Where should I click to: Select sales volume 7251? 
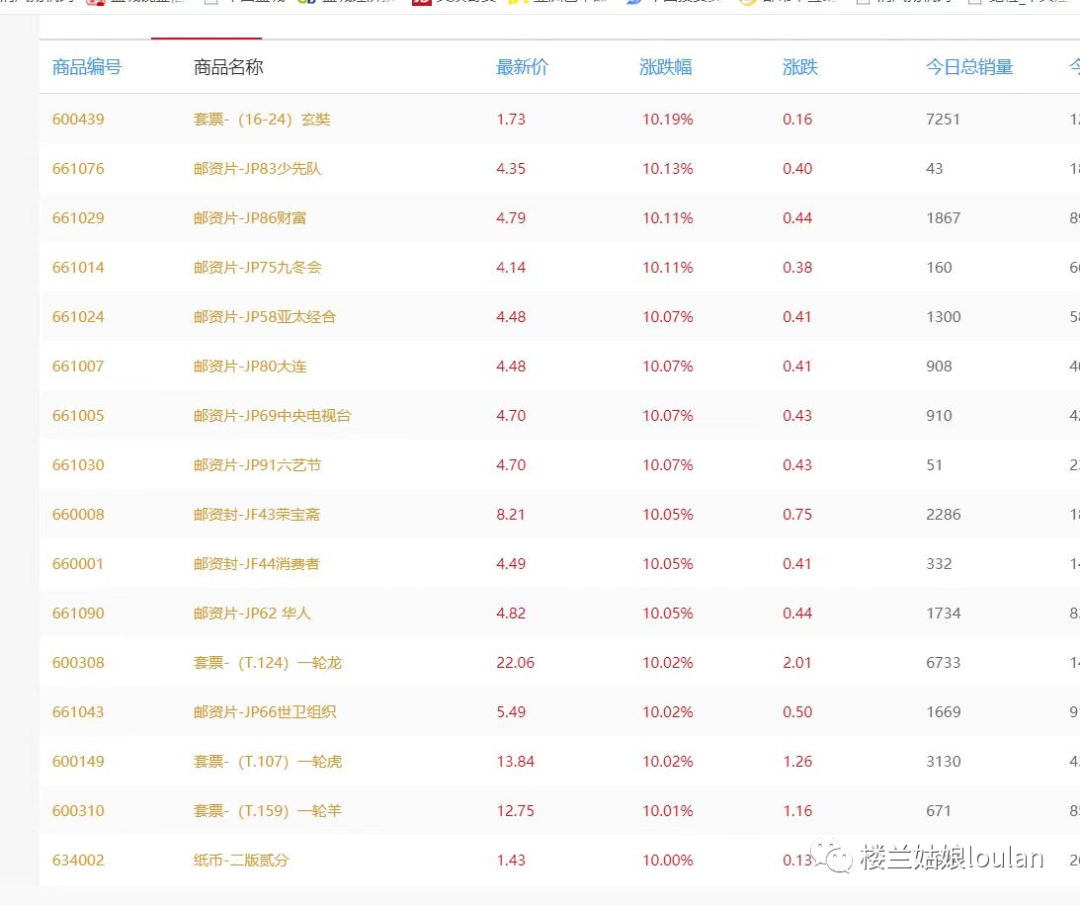[x=943, y=119]
